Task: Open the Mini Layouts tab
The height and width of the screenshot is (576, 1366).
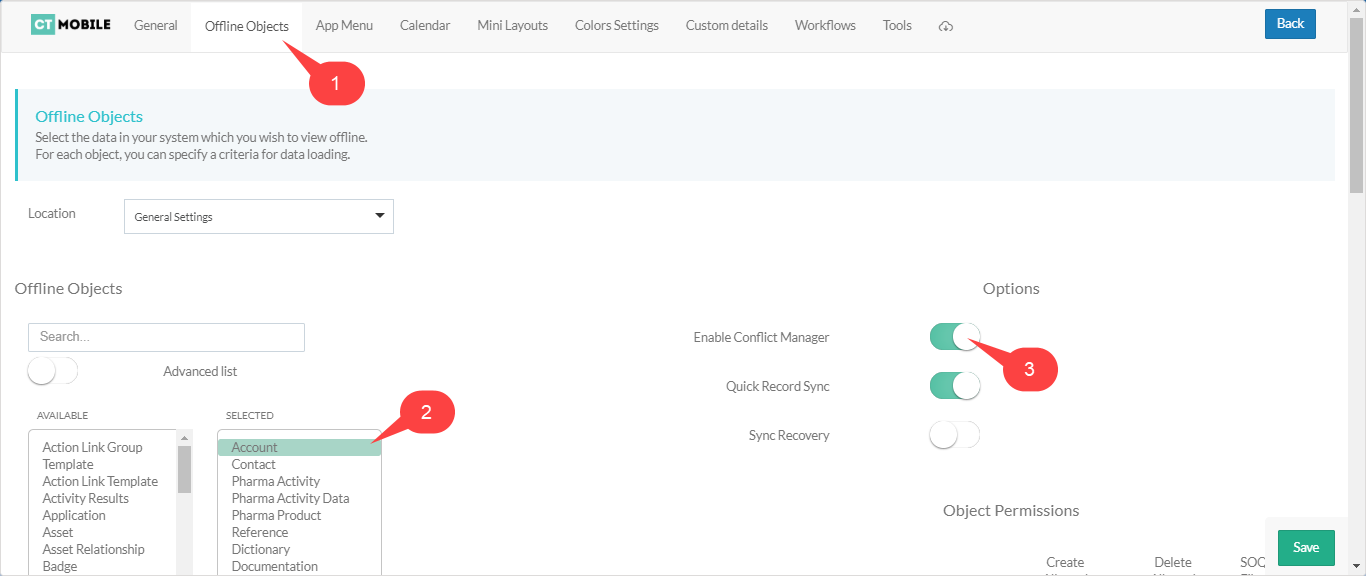Action: point(512,25)
